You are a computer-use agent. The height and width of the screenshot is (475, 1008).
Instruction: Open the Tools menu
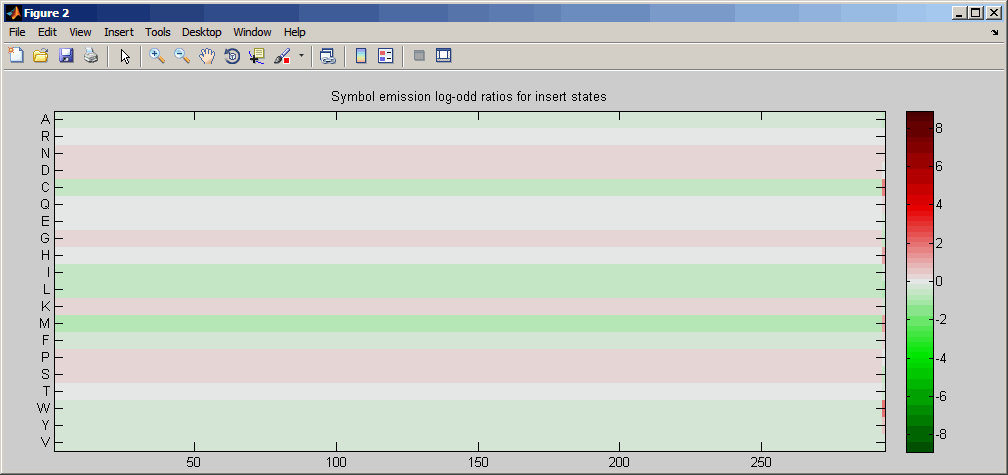coord(158,32)
